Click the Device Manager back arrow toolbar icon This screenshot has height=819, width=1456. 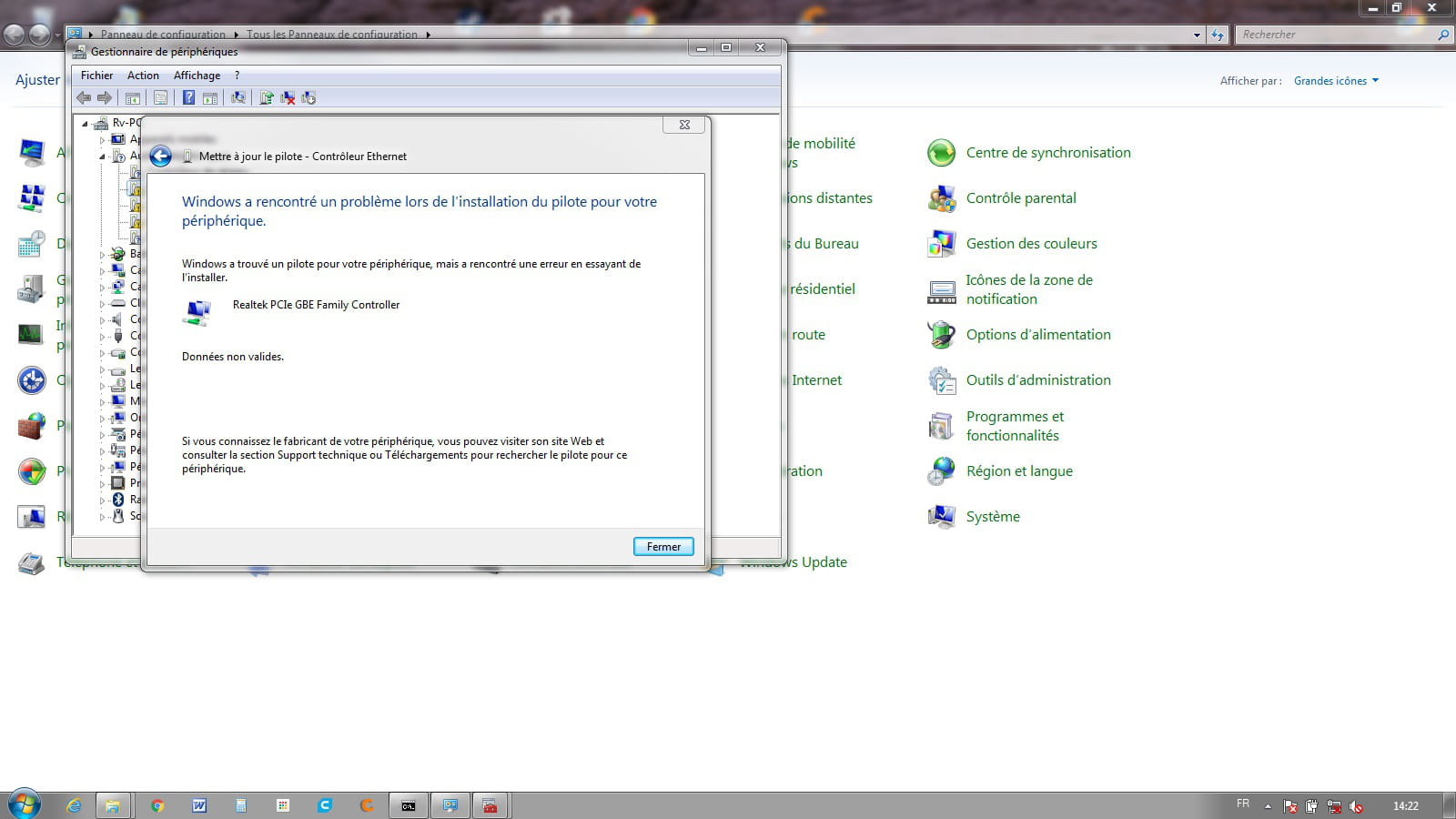coord(84,98)
